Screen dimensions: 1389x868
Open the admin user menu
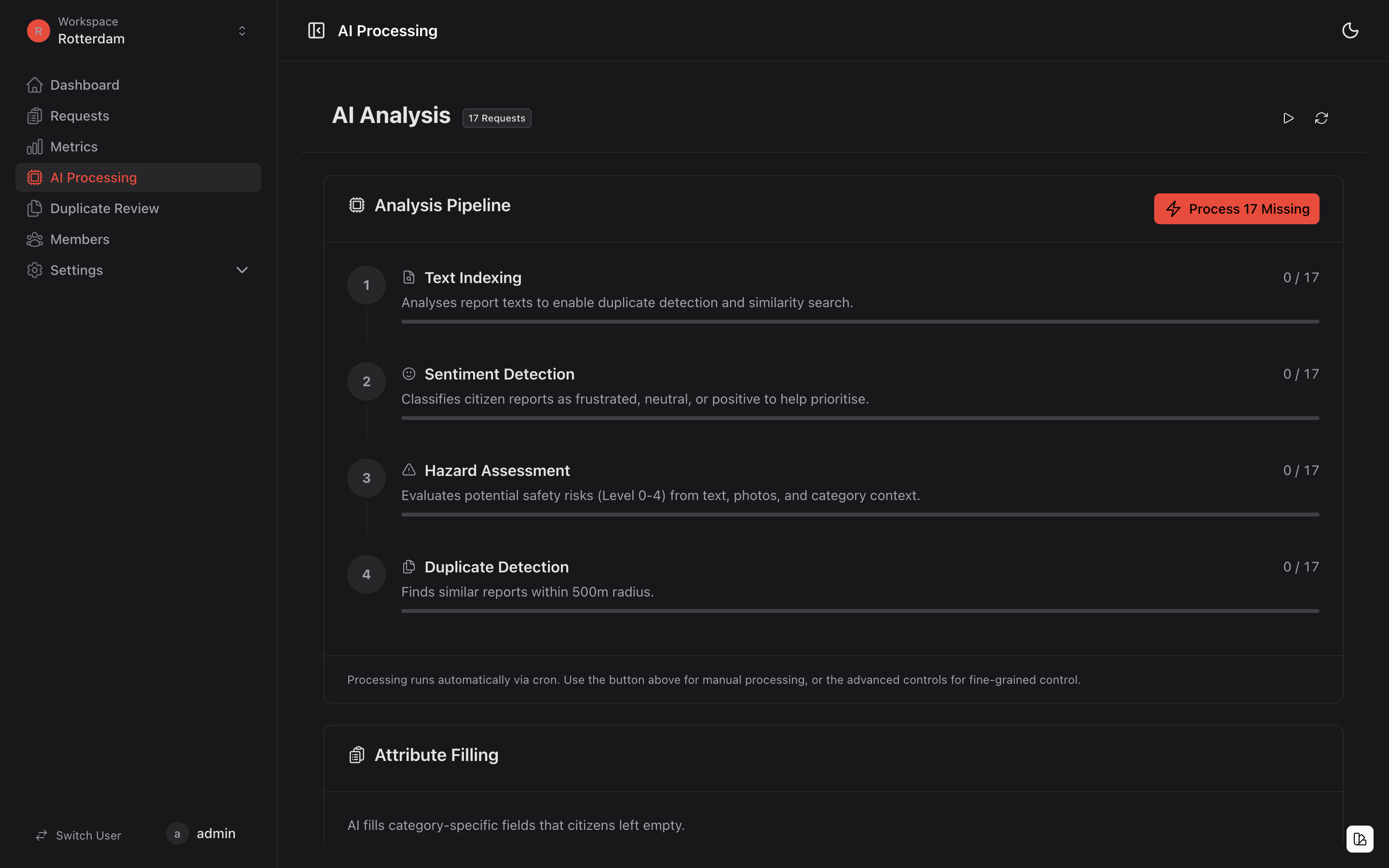tap(202, 834)
